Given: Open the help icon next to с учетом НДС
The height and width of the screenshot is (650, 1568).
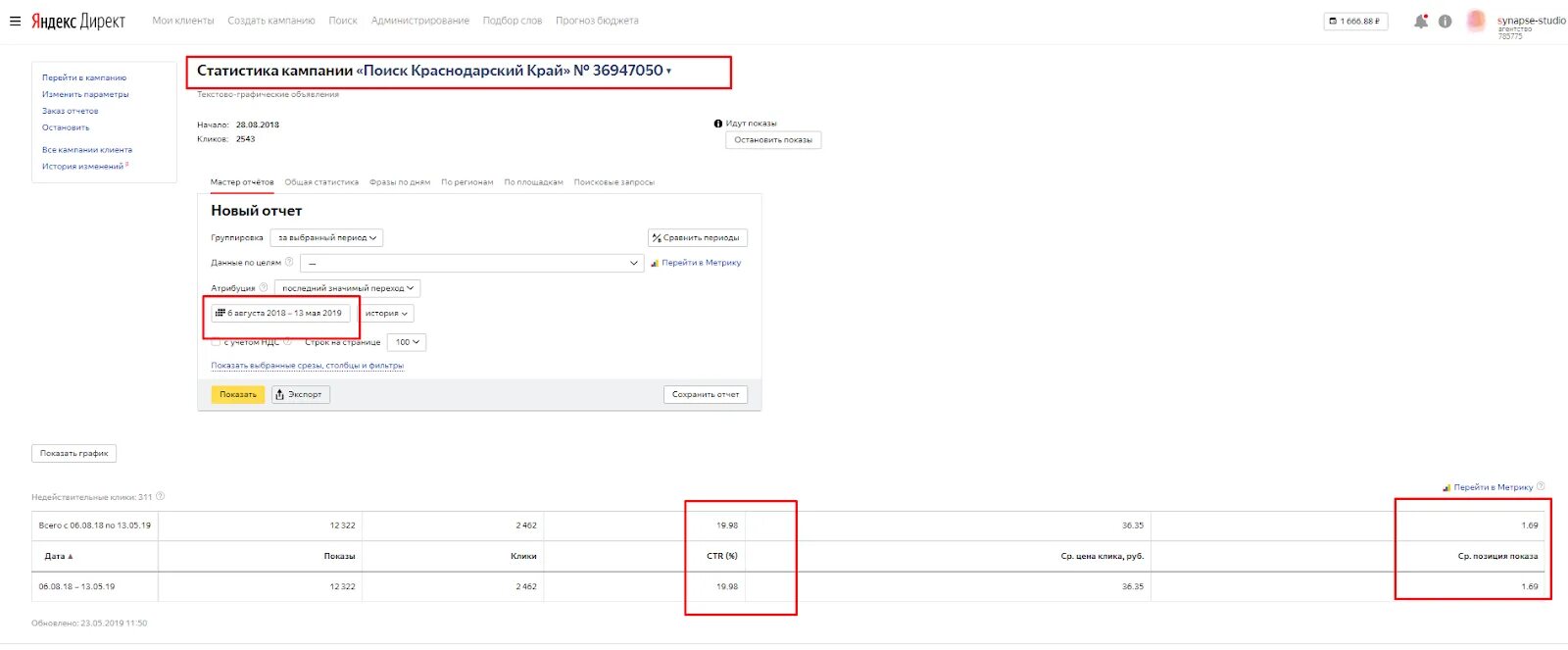Looking at the screenshot, I should point(287,342).
